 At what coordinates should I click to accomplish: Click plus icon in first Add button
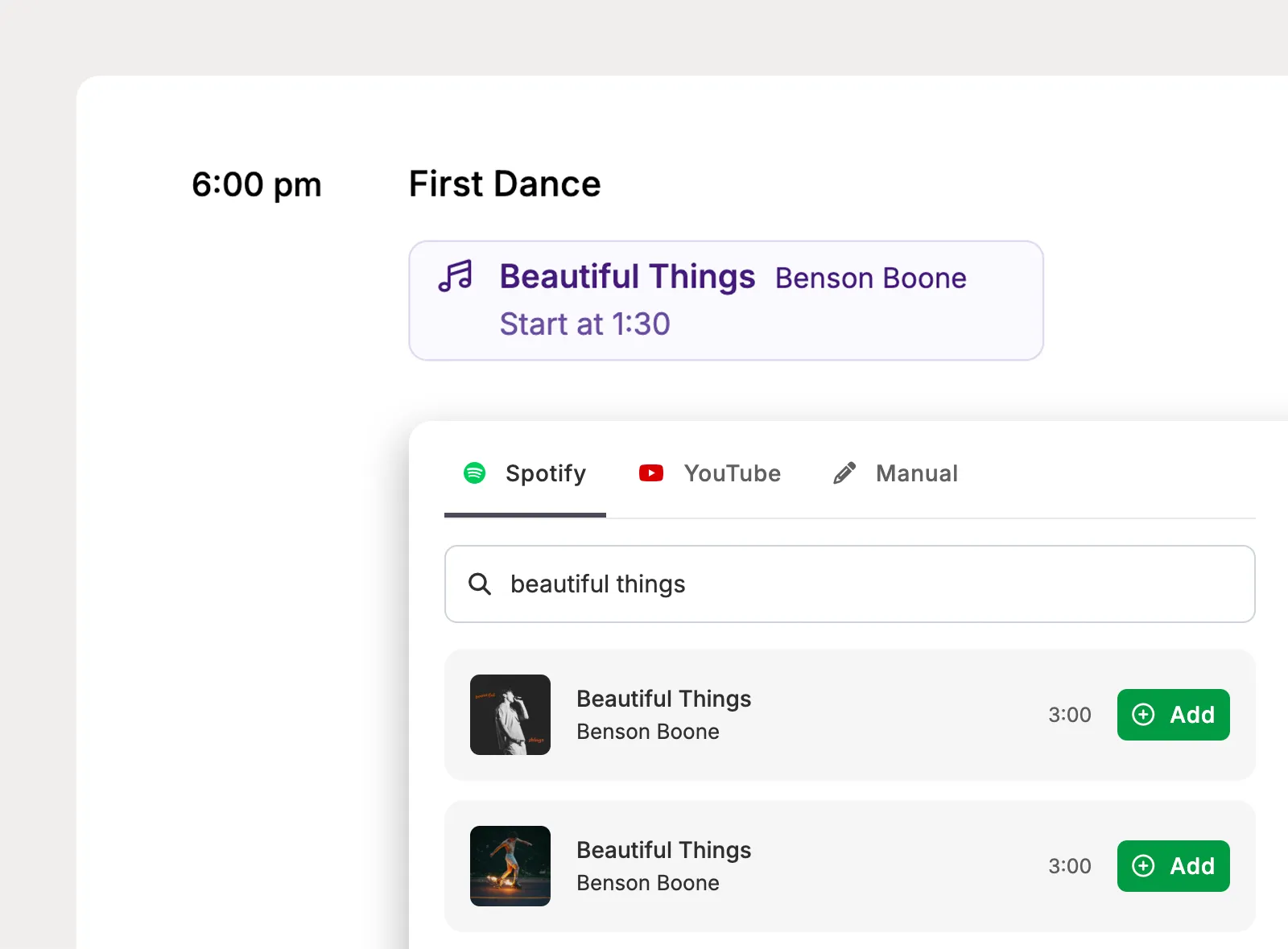coord(1143,715)
